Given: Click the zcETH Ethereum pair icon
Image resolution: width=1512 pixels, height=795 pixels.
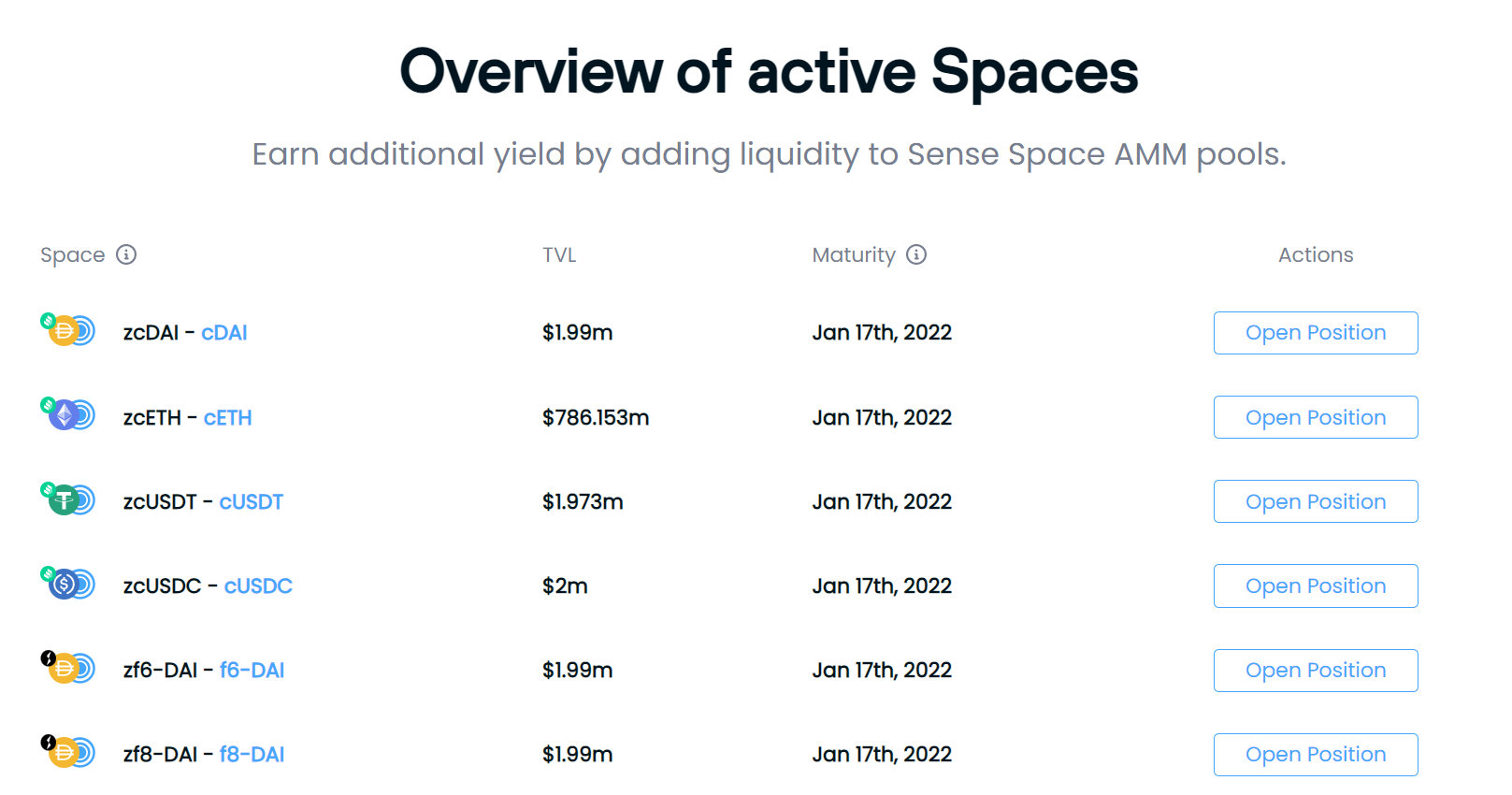Looking at the screenshot, I should coord(68,414).
